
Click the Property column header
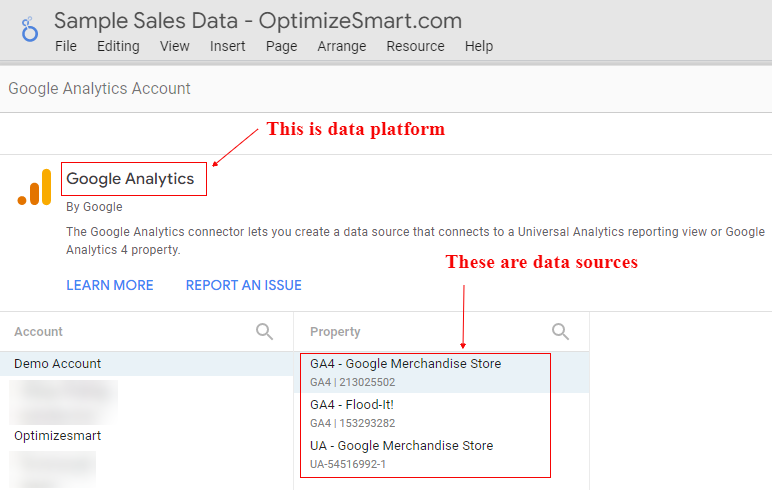click(x=335, y=332)
